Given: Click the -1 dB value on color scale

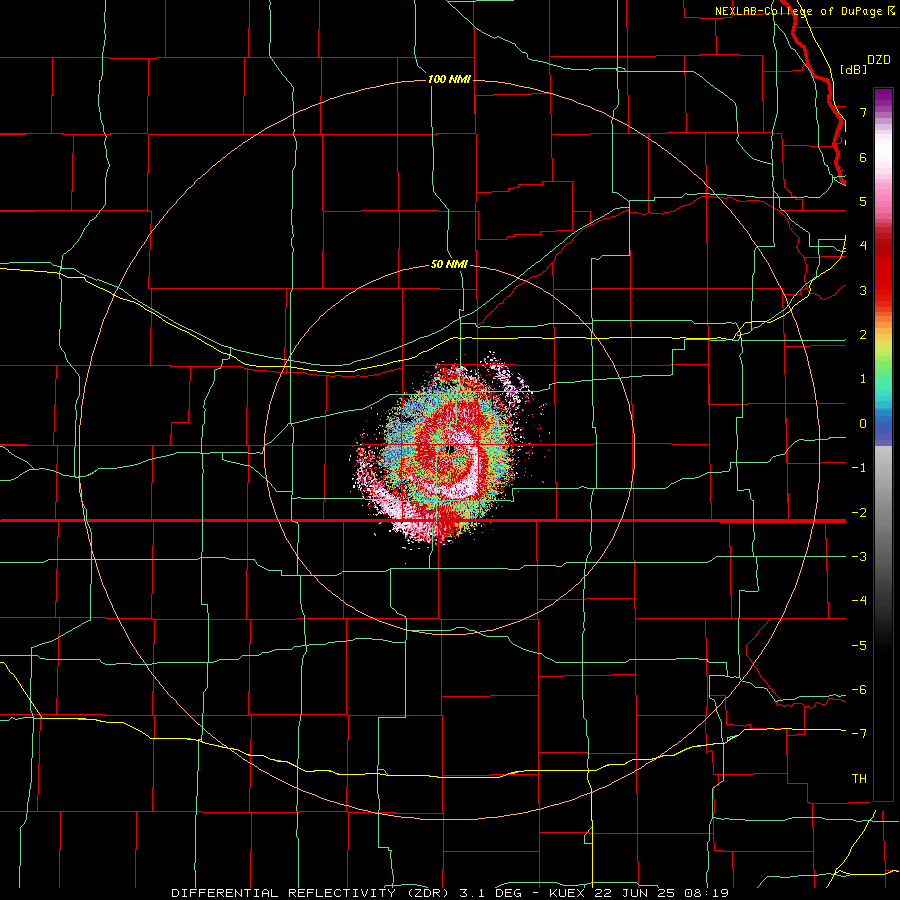Looking at the screenshot, I should pyautogui.click(x=859, y=467).
